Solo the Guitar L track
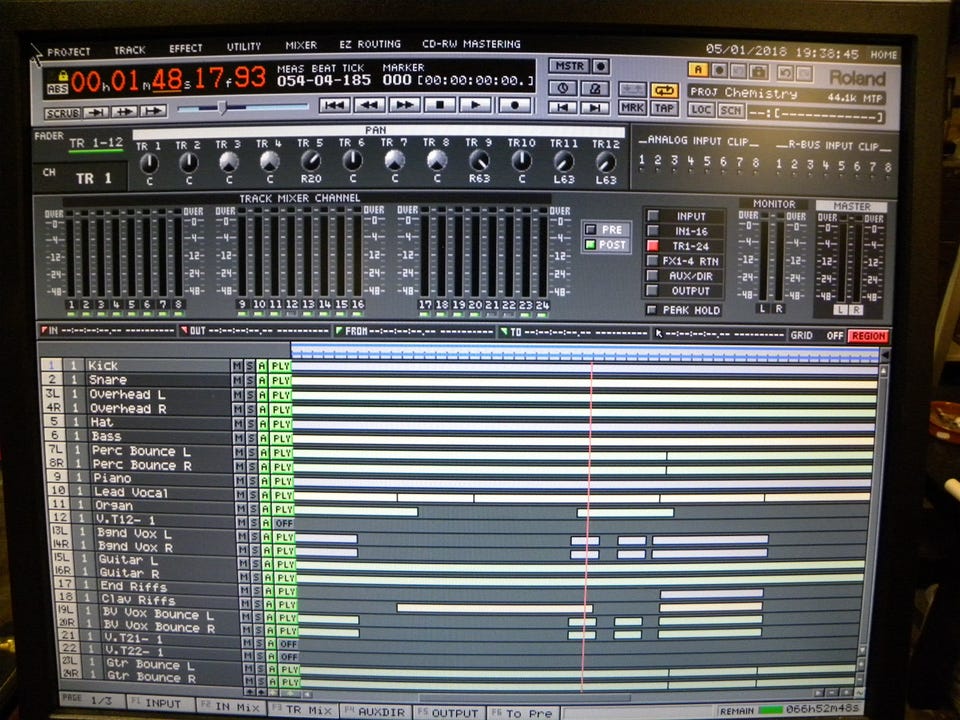 (x=254, y=563)
